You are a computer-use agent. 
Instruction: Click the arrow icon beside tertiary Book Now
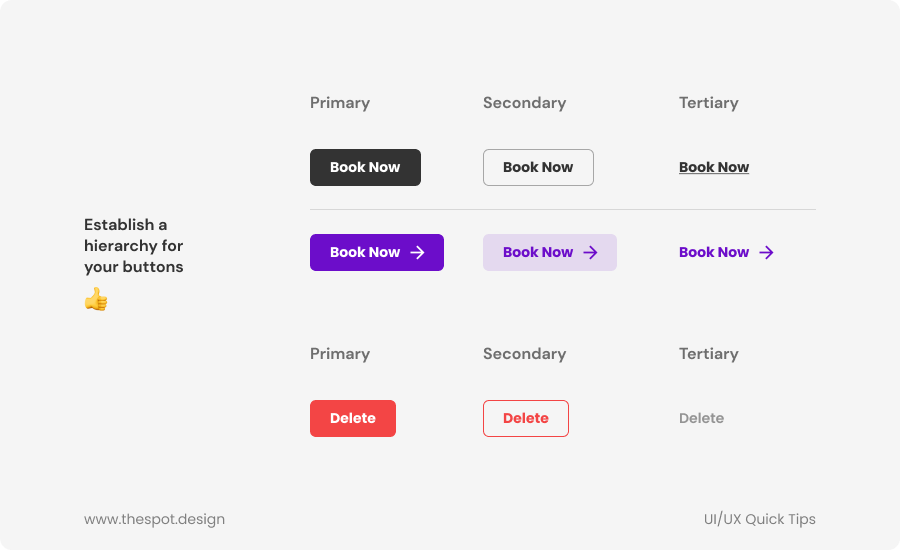point(767,253)
